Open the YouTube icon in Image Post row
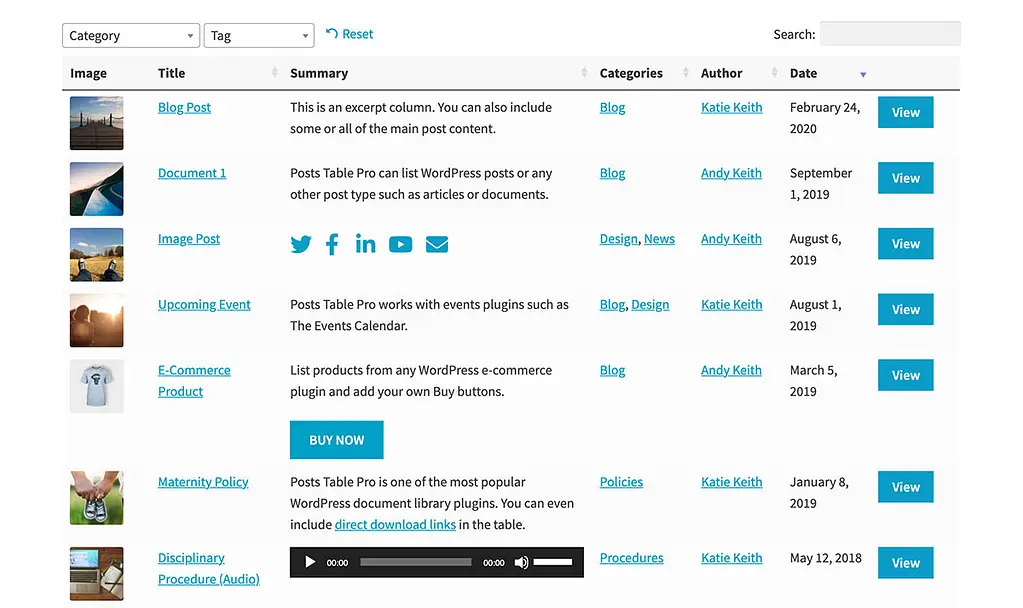1023x608 pixels. click(401, 244)
